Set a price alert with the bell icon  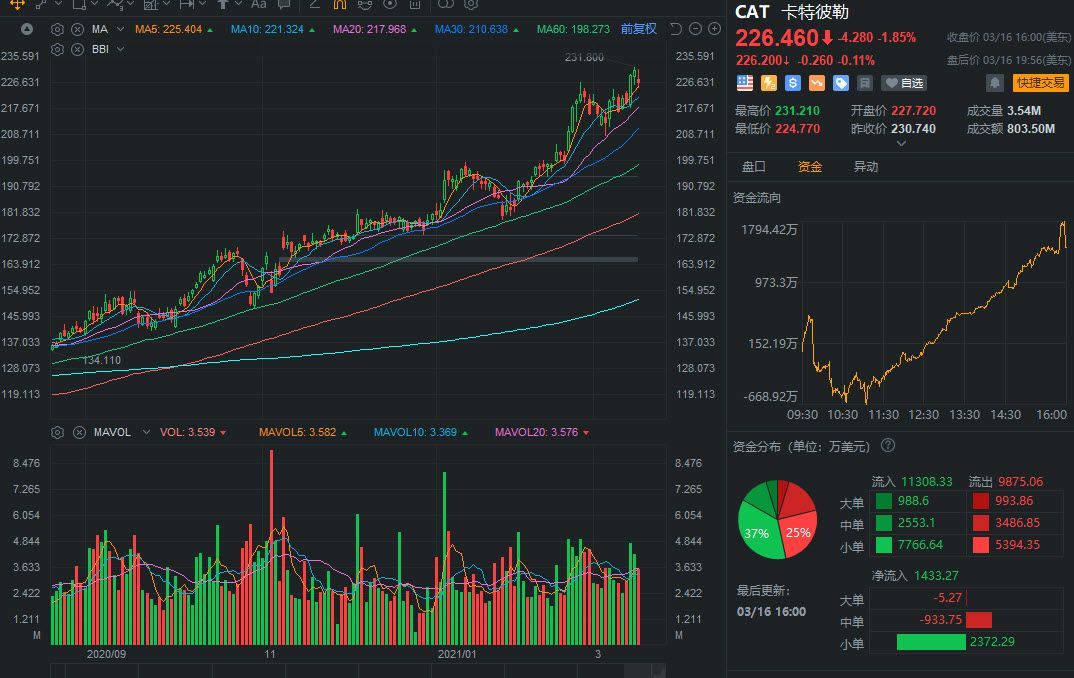coord(995,83)
